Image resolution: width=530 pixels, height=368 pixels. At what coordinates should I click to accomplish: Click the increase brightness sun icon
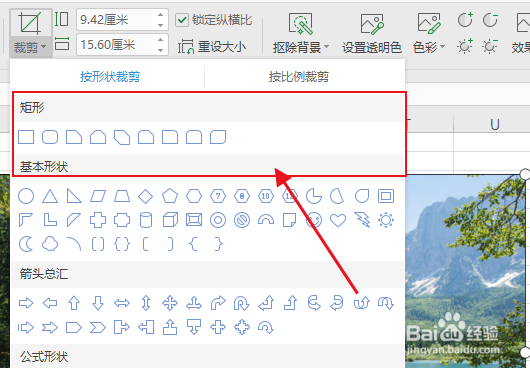pos(465,46)
